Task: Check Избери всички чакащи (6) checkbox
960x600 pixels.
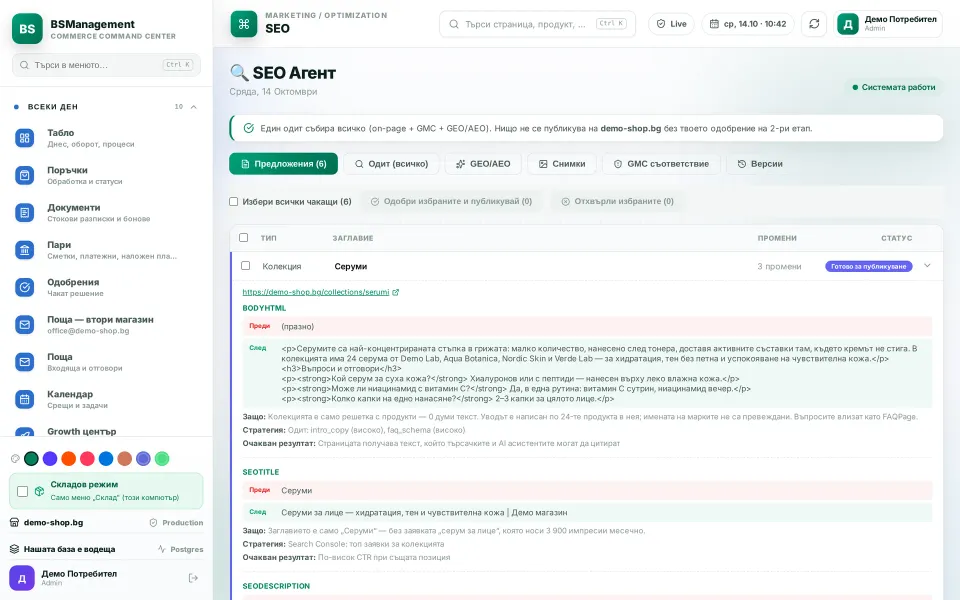Action: tap(233, 201)
